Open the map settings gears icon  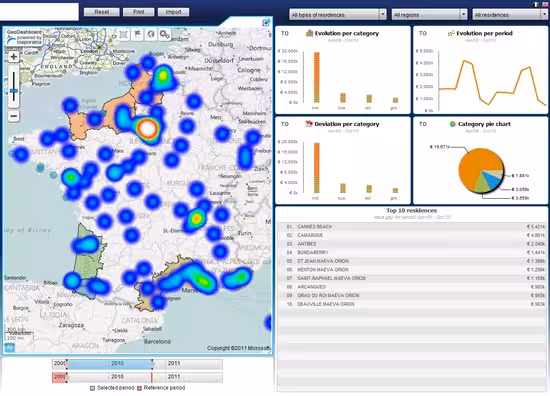165,34
